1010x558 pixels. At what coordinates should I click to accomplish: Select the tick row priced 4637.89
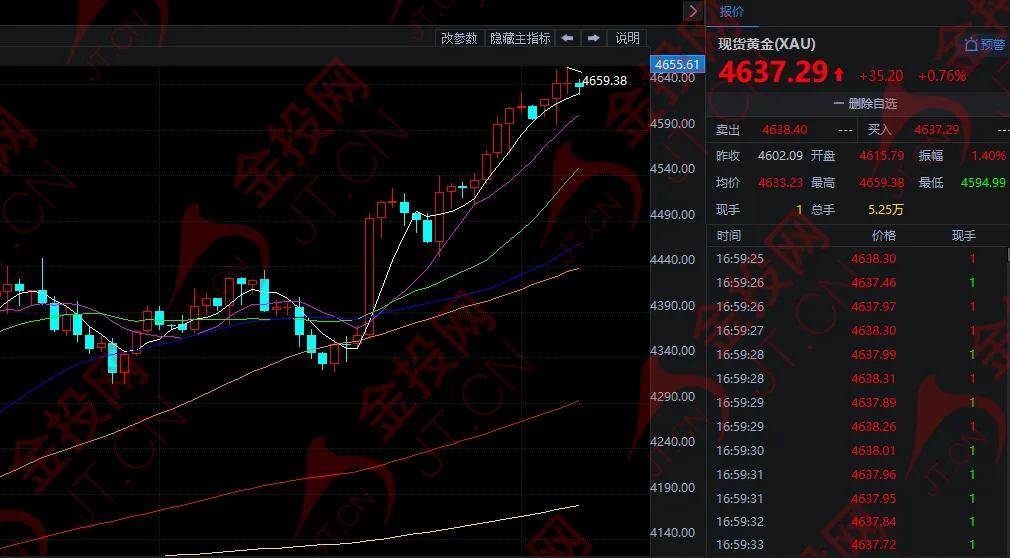pos(857,403)
